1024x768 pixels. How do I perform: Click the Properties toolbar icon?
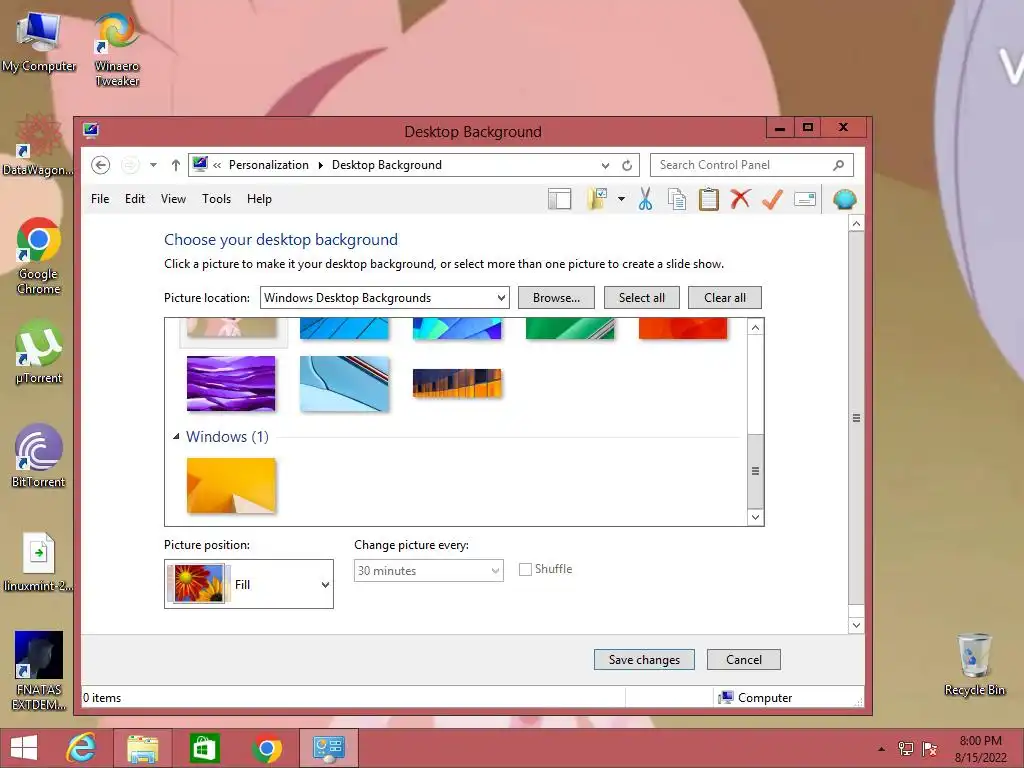(x=805, y=199)
